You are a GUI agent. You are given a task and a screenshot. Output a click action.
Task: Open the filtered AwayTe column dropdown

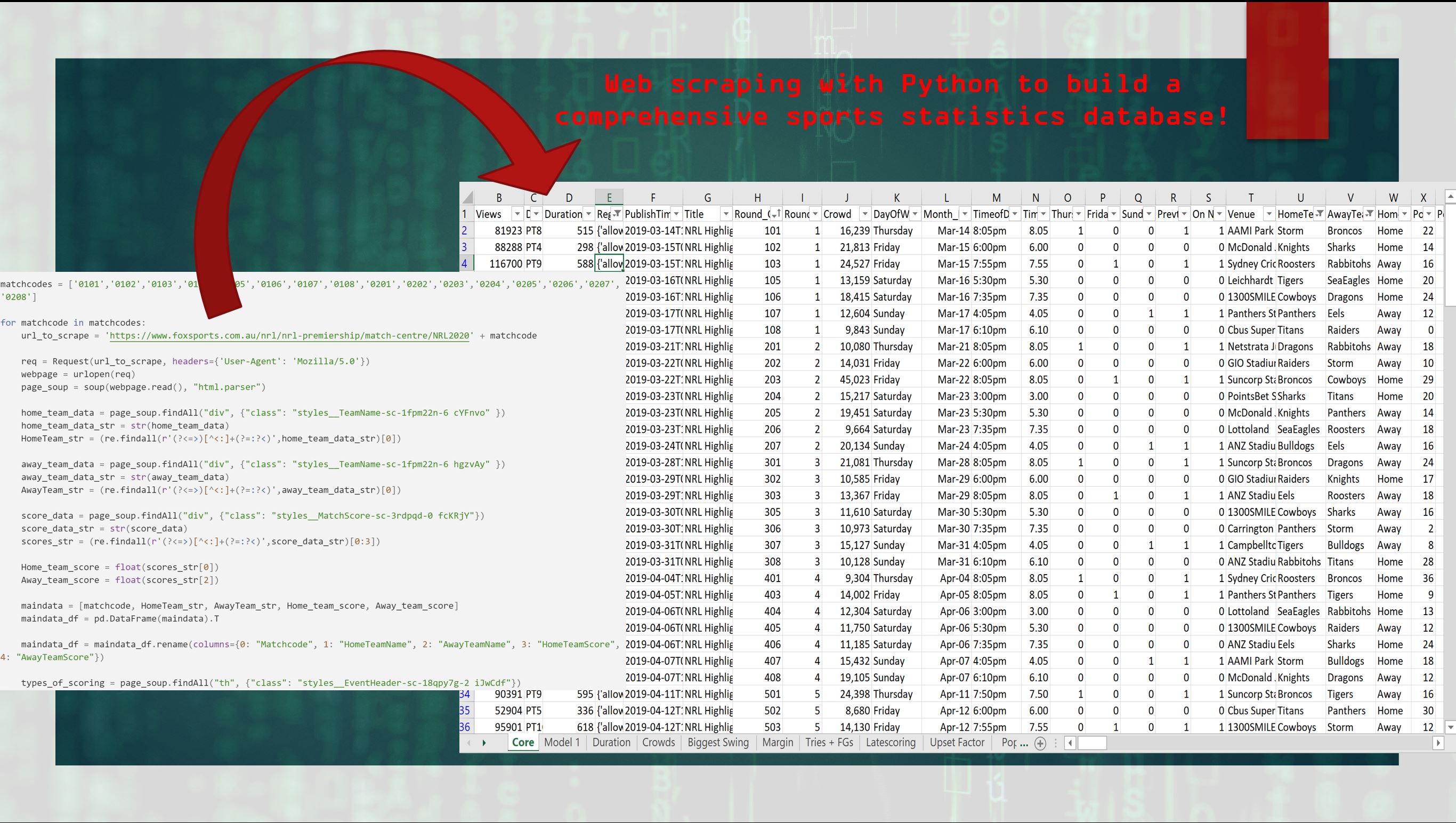1370,214
